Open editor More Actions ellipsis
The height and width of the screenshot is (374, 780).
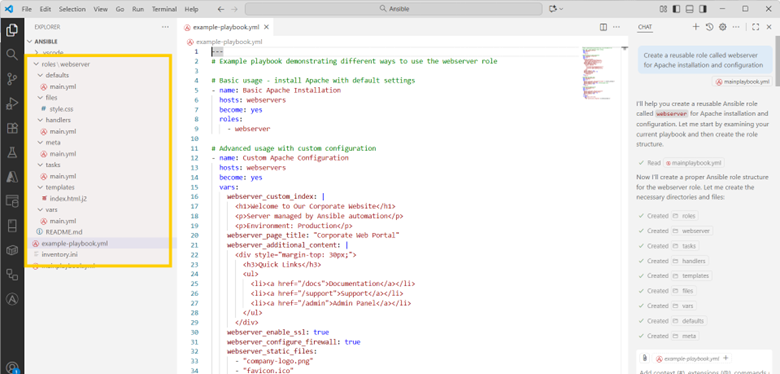coord(616,27)
